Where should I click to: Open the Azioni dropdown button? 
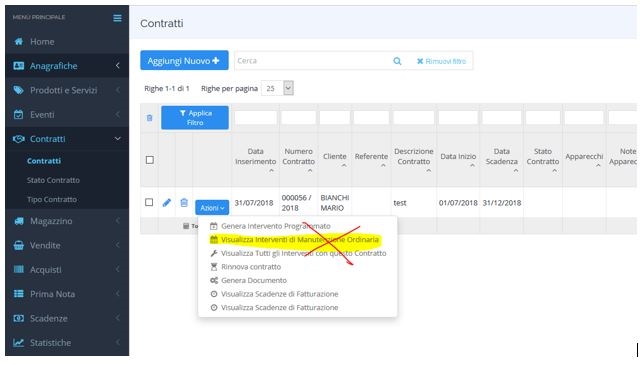click(212, 207)
